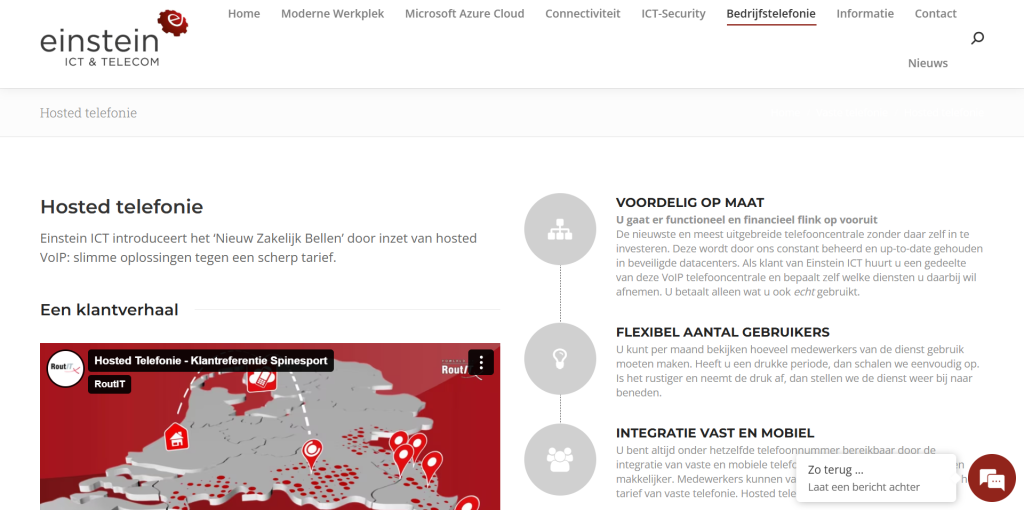Go to the Home menu item
Viewport: 1024px width, 510px height.
(x=244, y=14)
